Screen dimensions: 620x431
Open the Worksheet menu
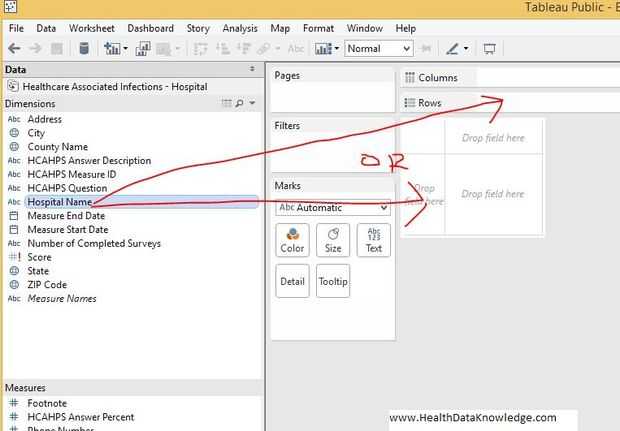pyautogui.click(x=92, y=28)
